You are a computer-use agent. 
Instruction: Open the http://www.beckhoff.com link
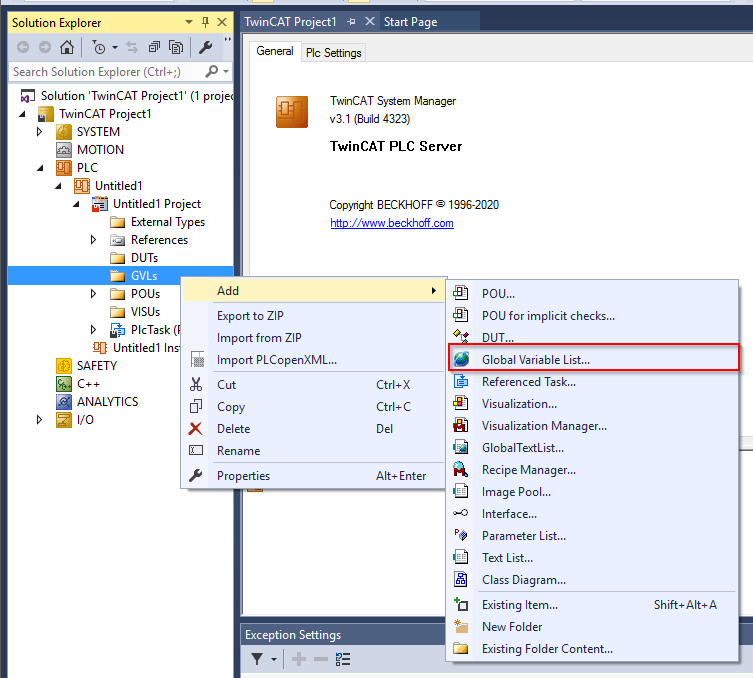[x=392, y=223]
